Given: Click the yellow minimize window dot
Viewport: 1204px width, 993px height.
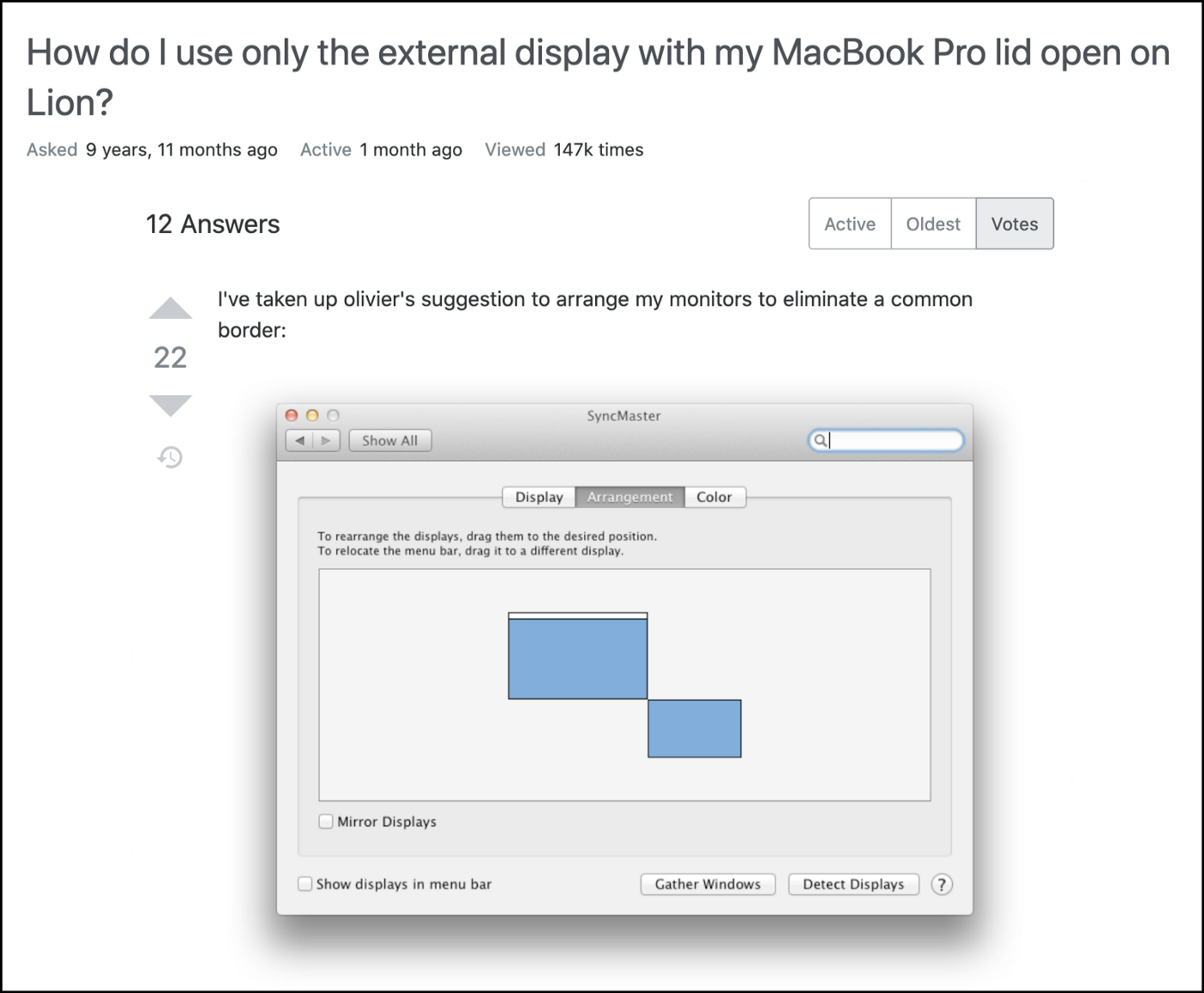Looking at the screenshot, I should 312,415.
